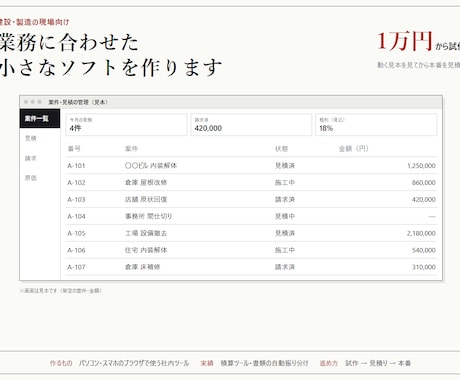The width and height of the screenshot is (460, 380).
Task: Click the 番号 column header
Action: (74, 149)
